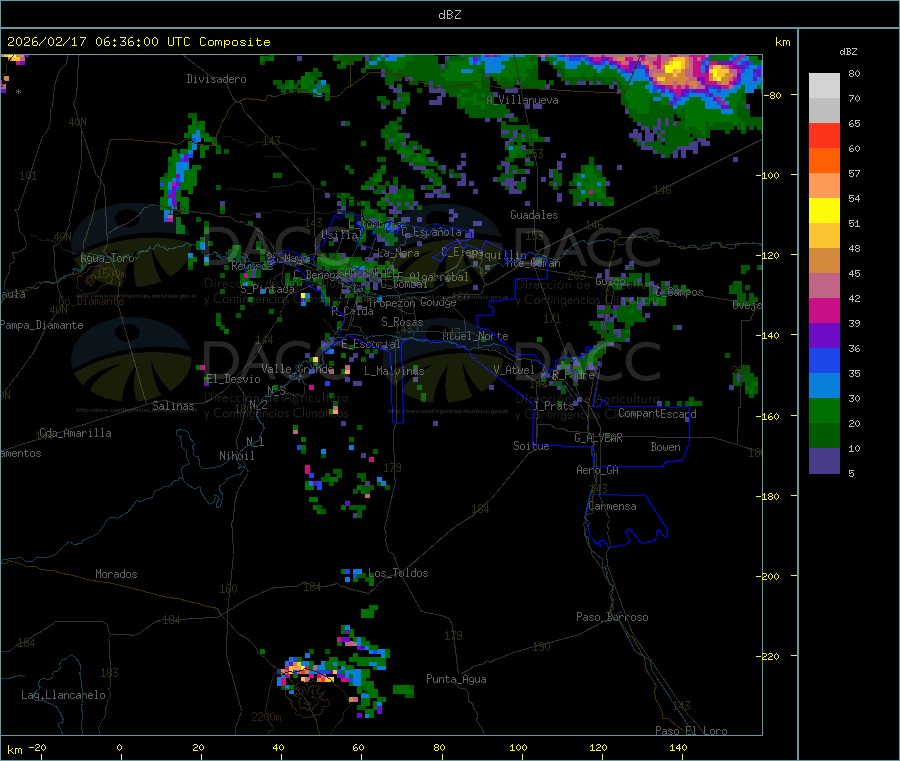The width and height of the screenshot is (900, 761).
Task: Select the yellow 51 dBZ legend swatch
Action: [824, 211]
